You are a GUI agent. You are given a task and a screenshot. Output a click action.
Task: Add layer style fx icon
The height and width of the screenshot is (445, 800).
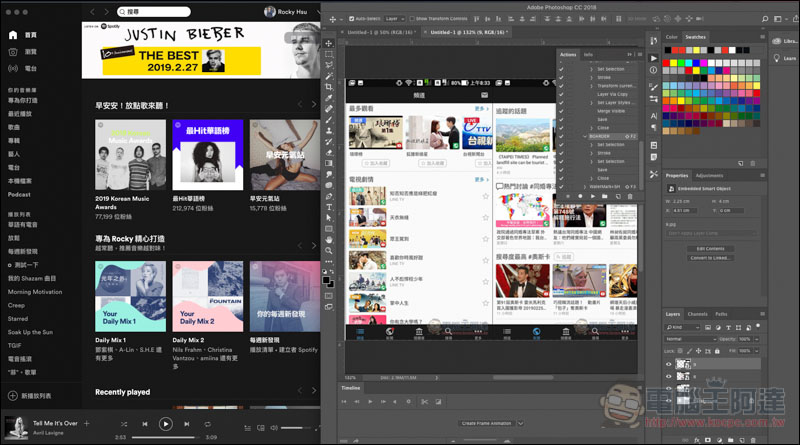click(x=697, y=440)
